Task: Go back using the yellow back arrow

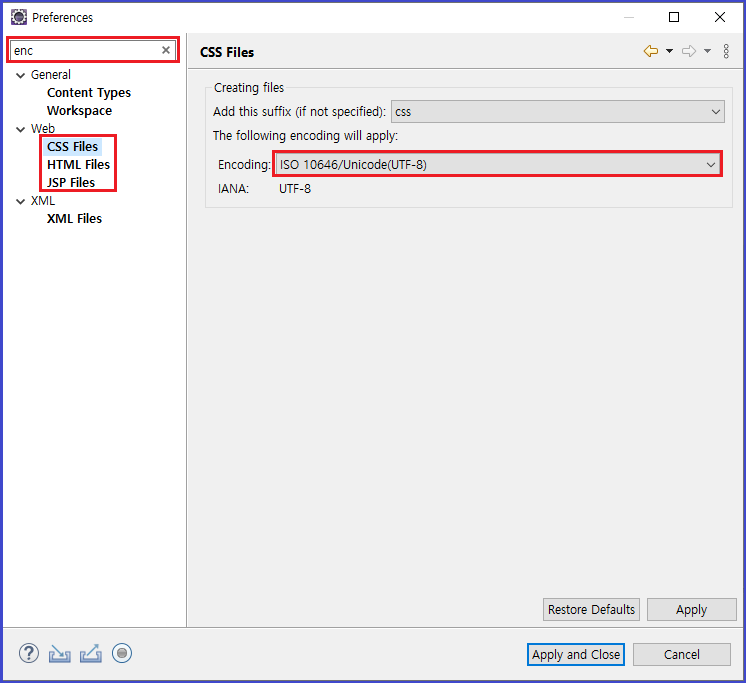Action: [651, 51]
